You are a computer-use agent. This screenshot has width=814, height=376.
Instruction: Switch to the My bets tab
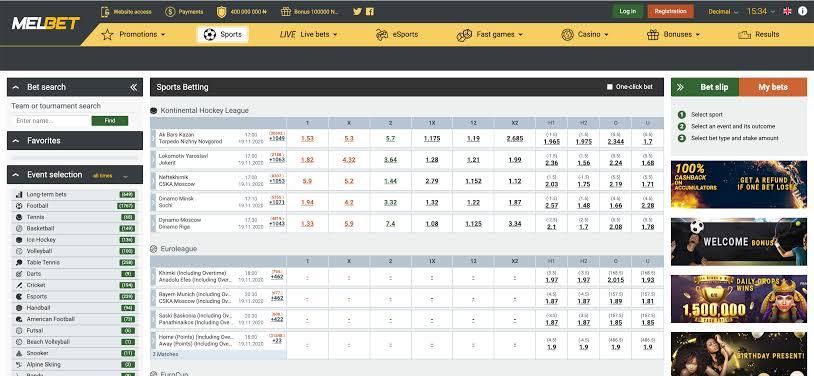773,87
